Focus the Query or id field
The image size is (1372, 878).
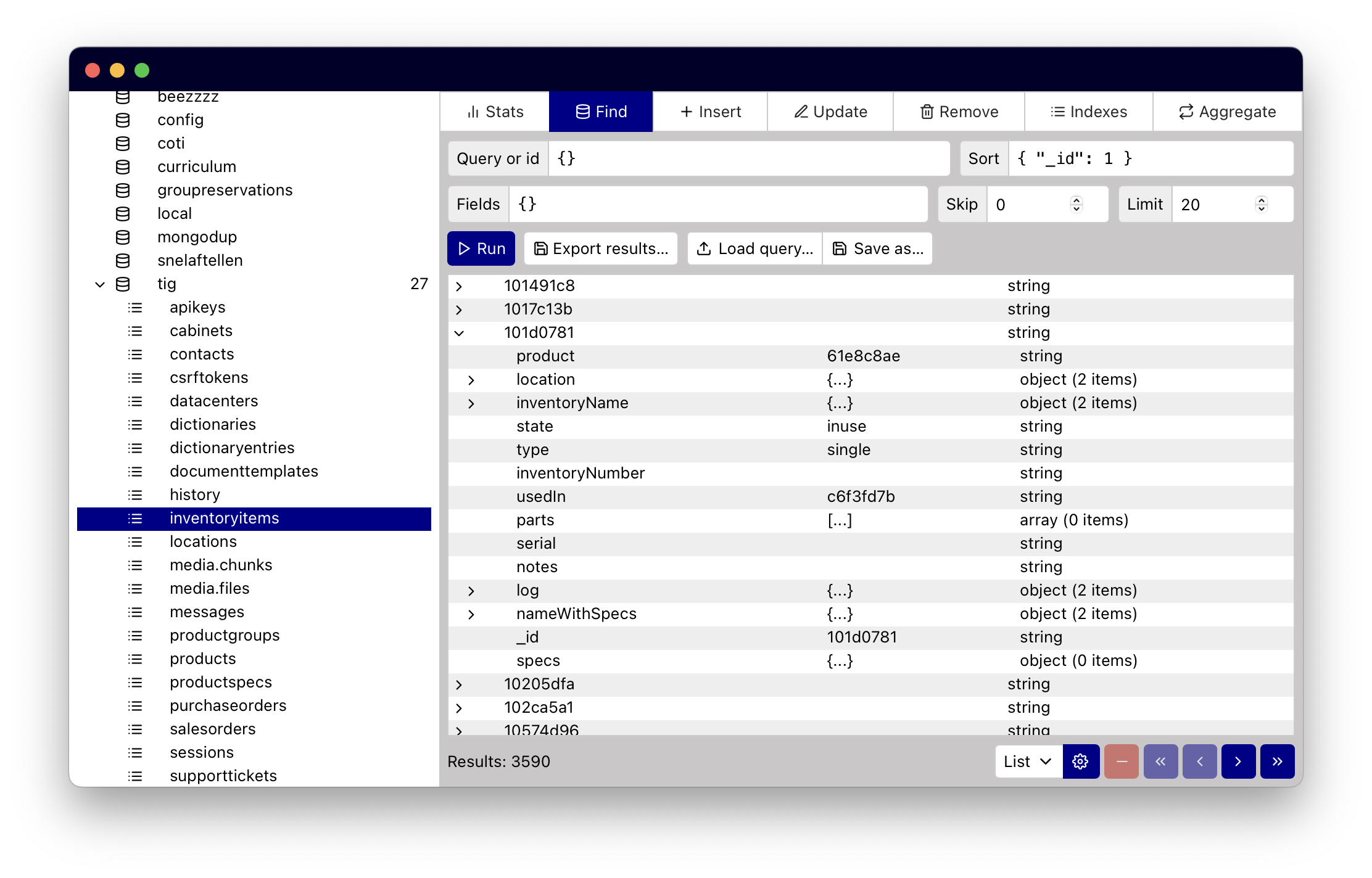[749, 158]
